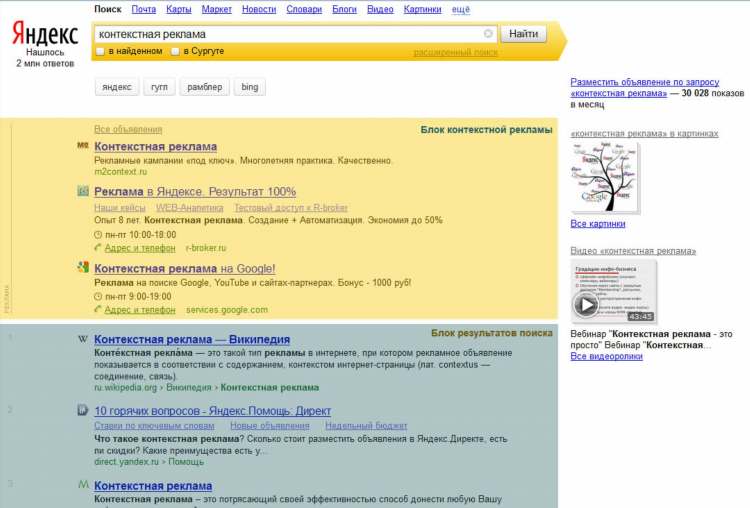Open the Почта service tab
The height and width of the screenshot is (508, 750).
point(143,9)
